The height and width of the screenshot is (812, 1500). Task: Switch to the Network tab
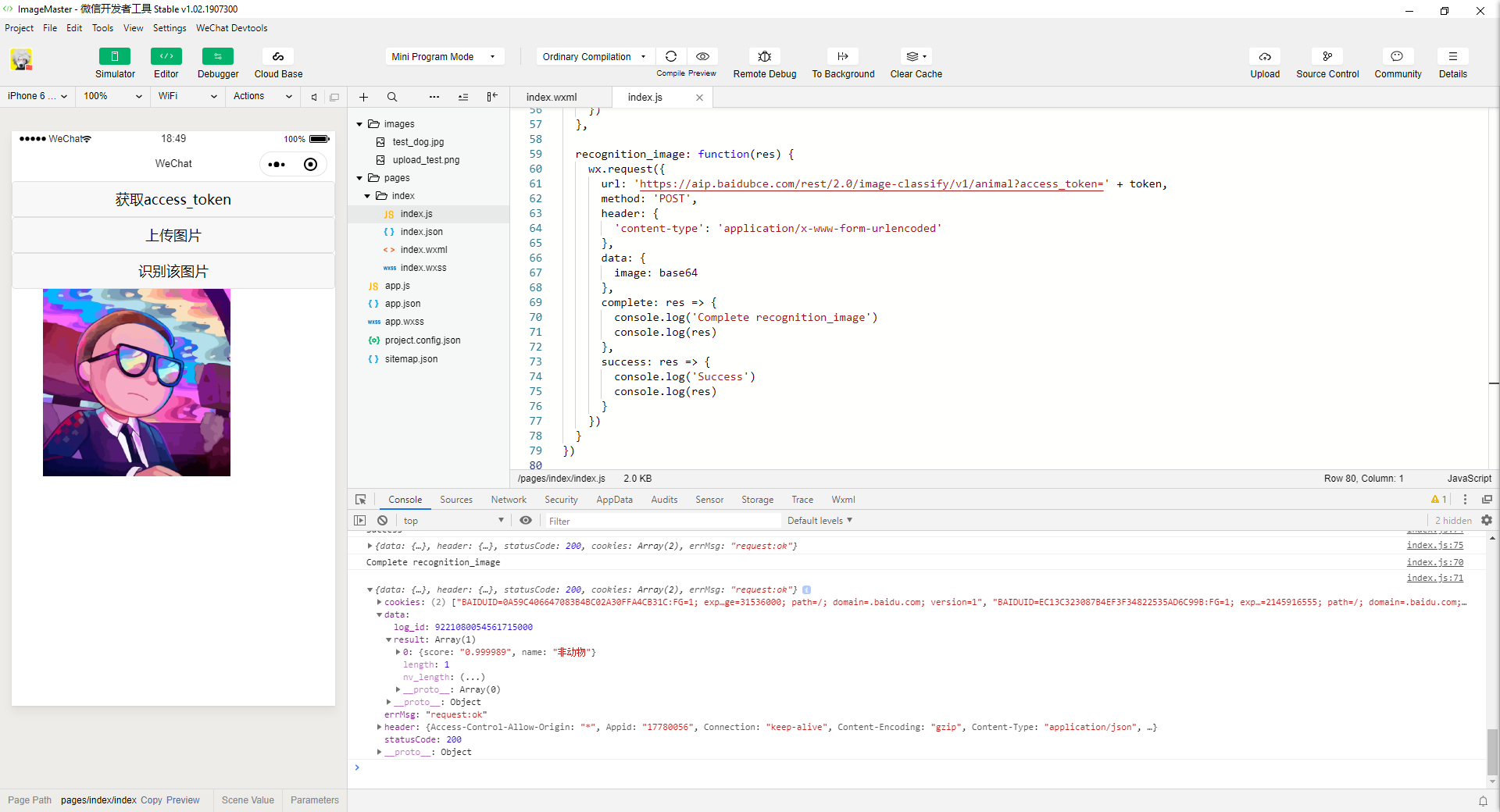509,500
